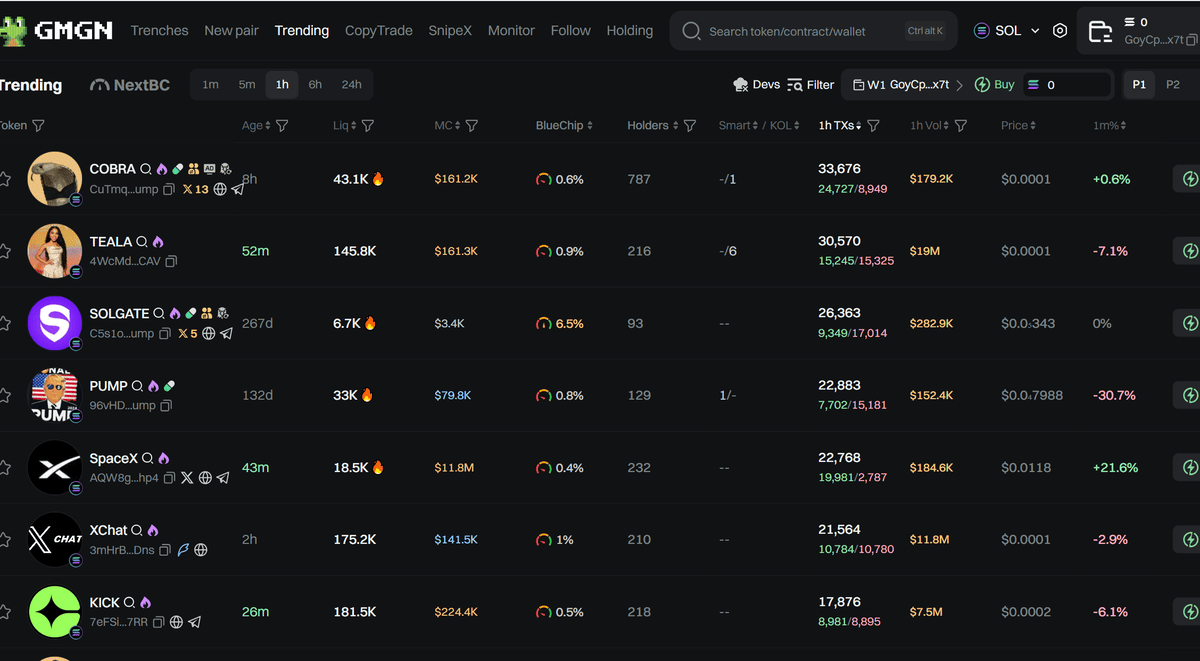Image resolution: width=1200 pixels, height=661 pixels.
Task: Open the wallet icon in header
Action: 1100,32
